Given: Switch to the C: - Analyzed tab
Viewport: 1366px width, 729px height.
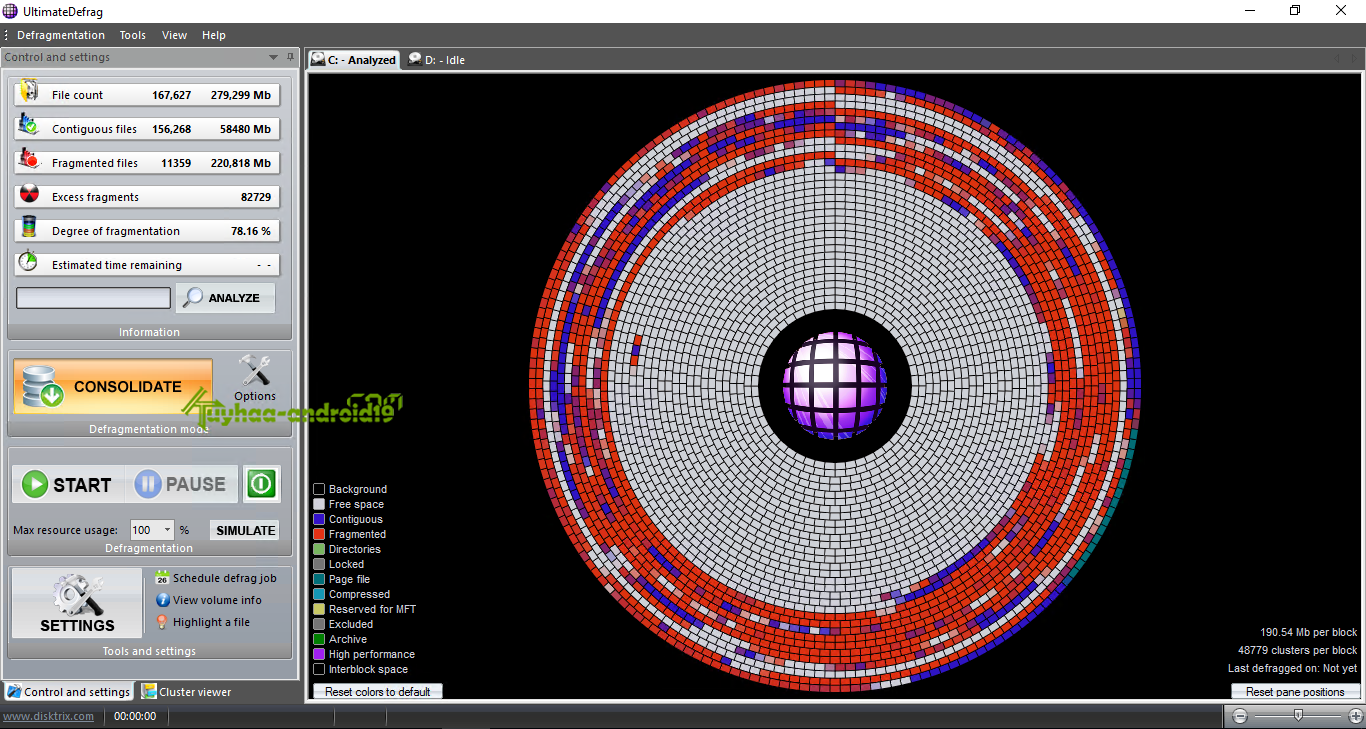Looking at the screenshot, I should coord(354,60).
